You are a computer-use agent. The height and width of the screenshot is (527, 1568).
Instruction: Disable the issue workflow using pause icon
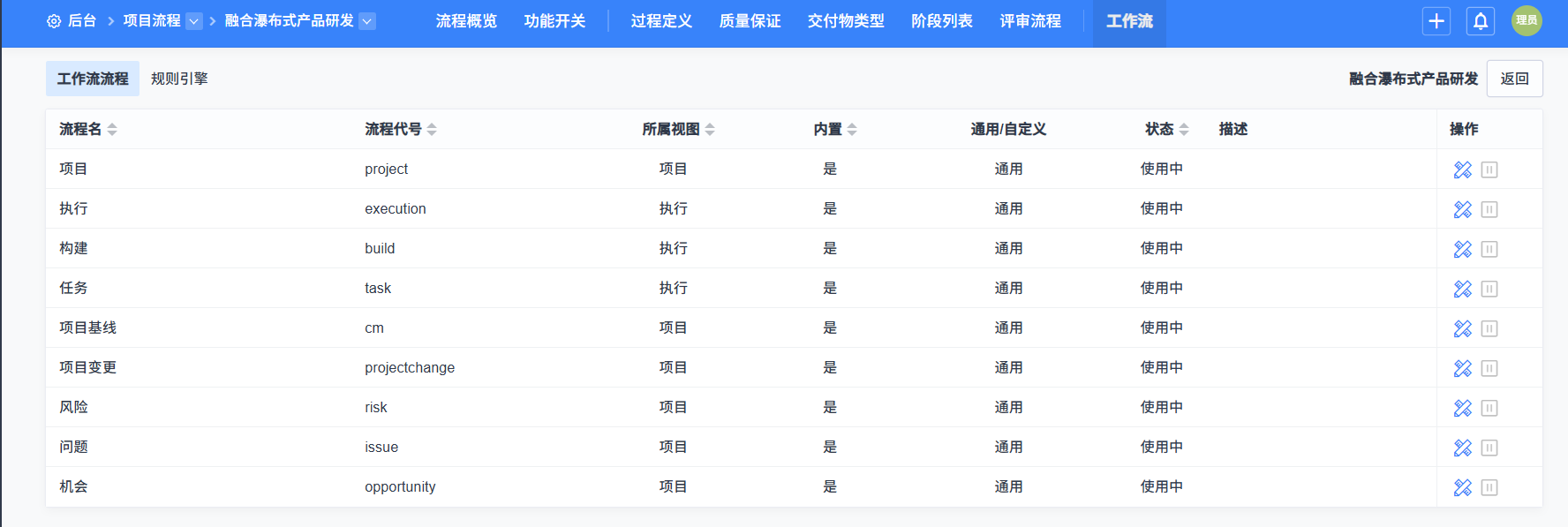click(x=1489, y=448)
